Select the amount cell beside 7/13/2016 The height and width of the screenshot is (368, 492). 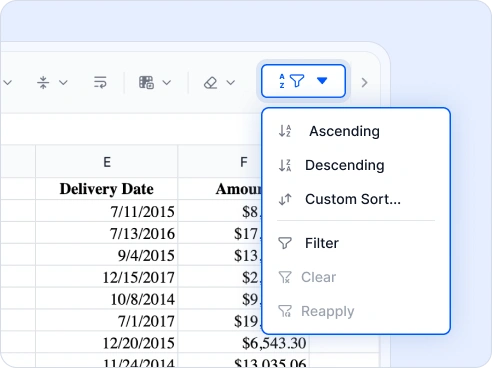pos(221,233)
